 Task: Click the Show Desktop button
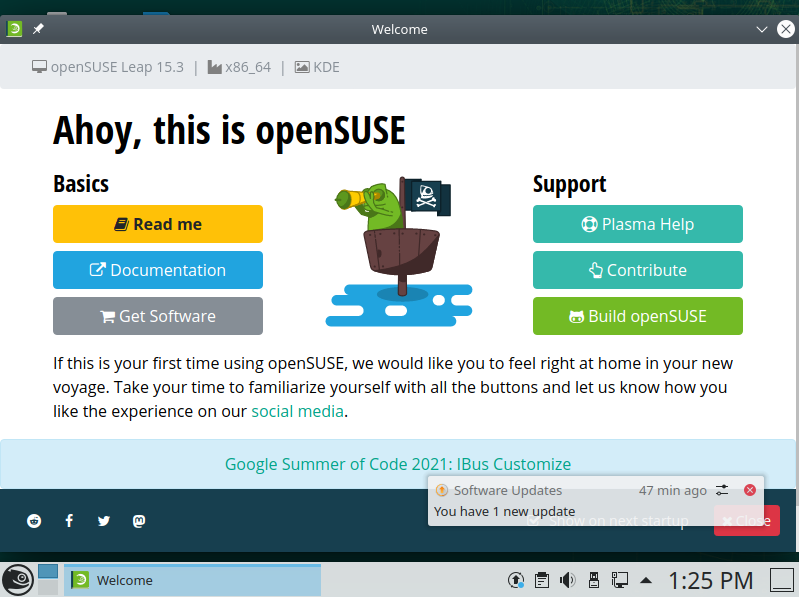click(x=781, y=580)
